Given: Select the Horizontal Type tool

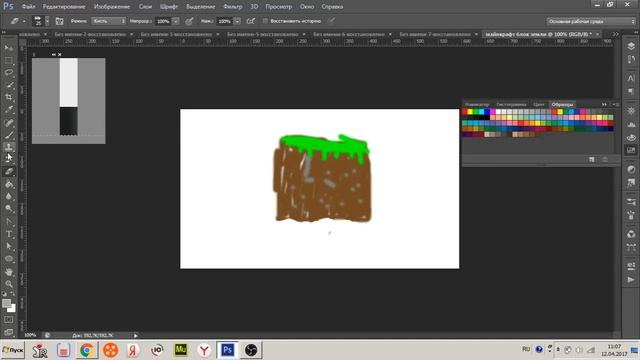Looking at the screenshot, I should click(9, 234).
